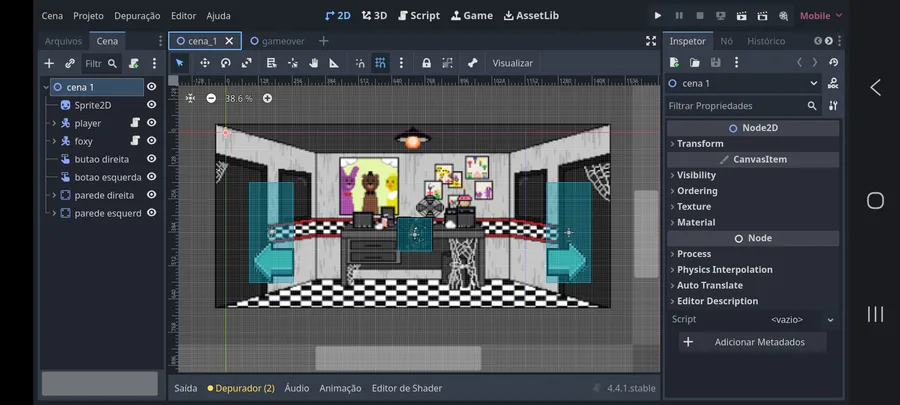Activate the Rotate Mode tool
This screenshot has width=900, height=405.
(x=226, y=63)
